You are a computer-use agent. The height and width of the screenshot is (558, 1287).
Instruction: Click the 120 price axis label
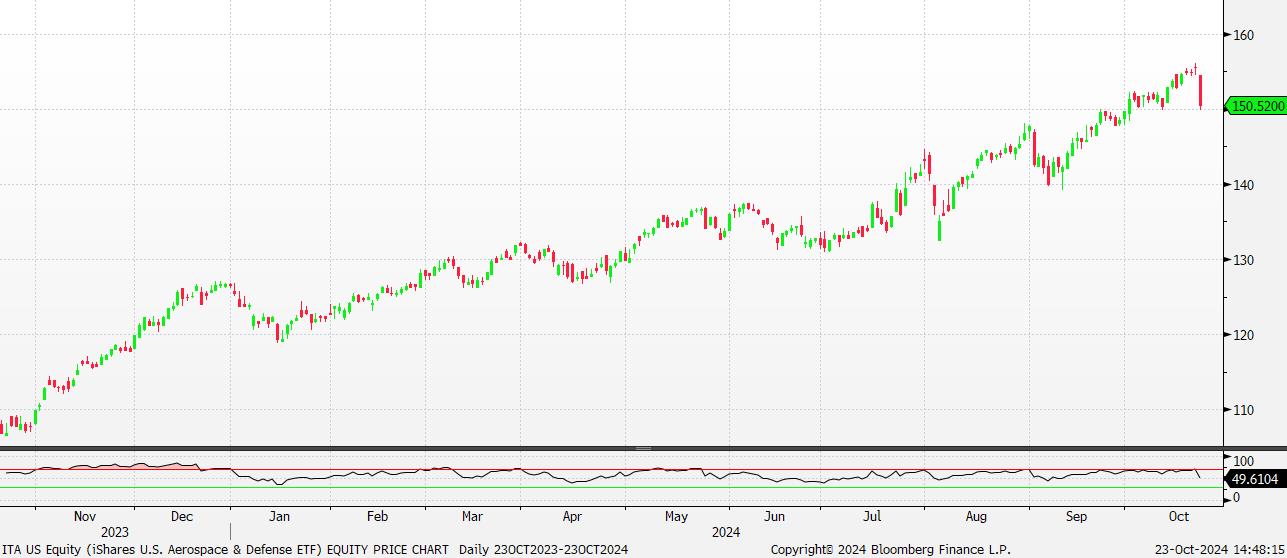(1243, 335)
